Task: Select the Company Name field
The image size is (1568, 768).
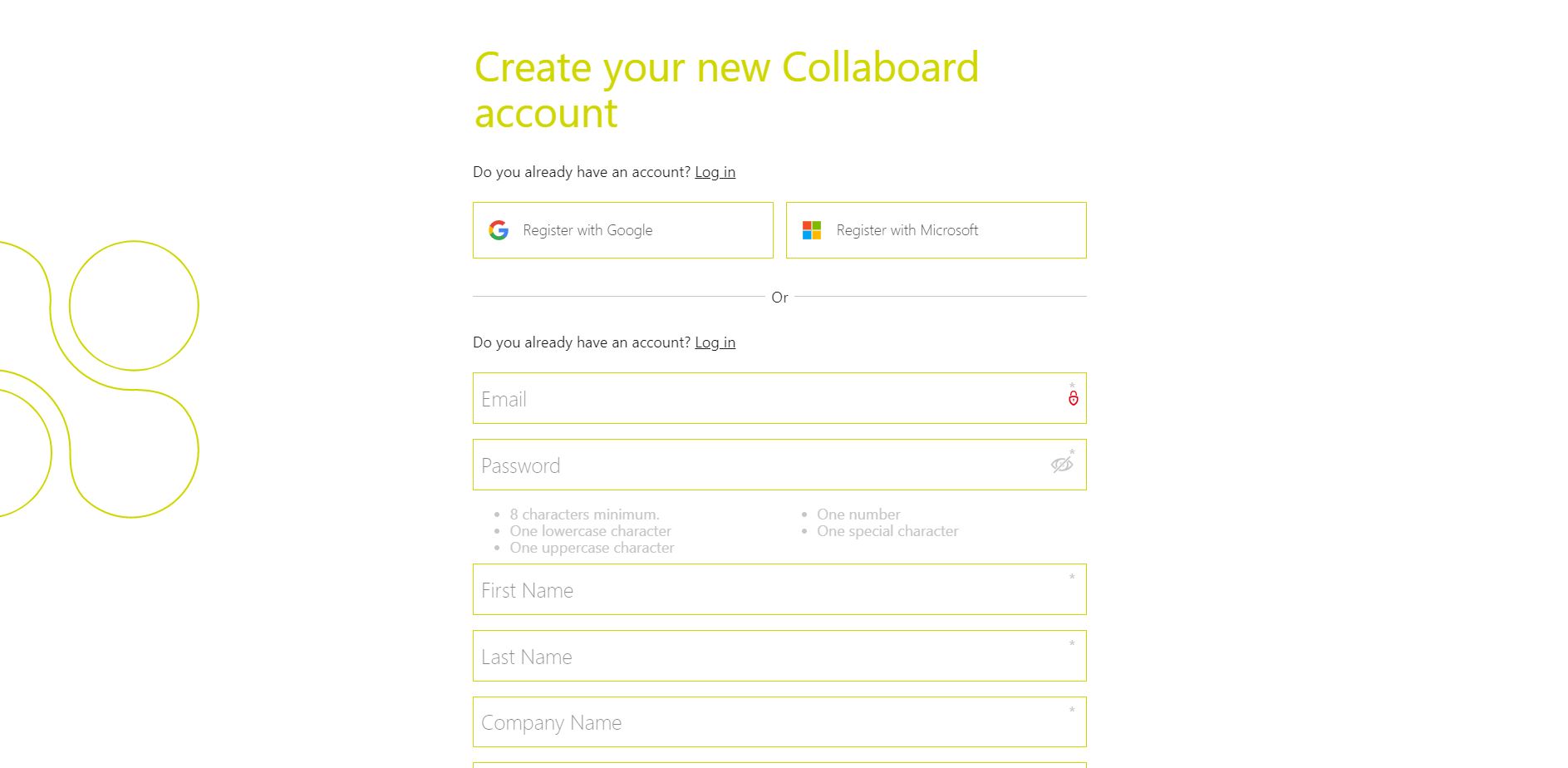Action: click(748, 721)
